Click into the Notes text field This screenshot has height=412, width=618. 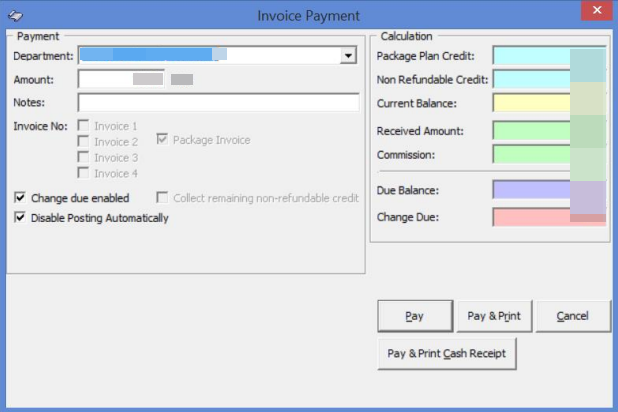pos(219,103)
